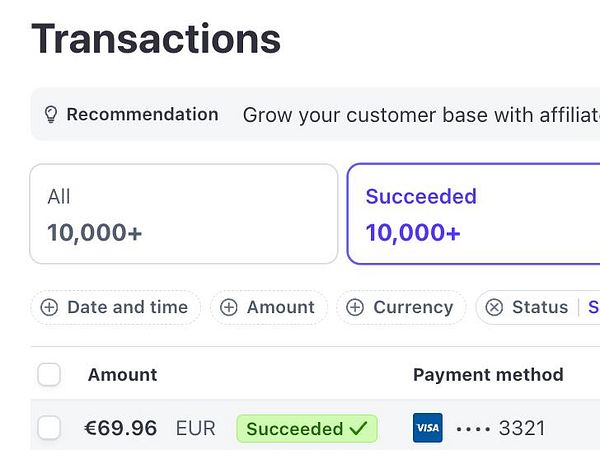This screenshot has width=600, height=450.
Task: Open the Amount filter dropdown
Action: pyautogui.click(x=280, y=308)
